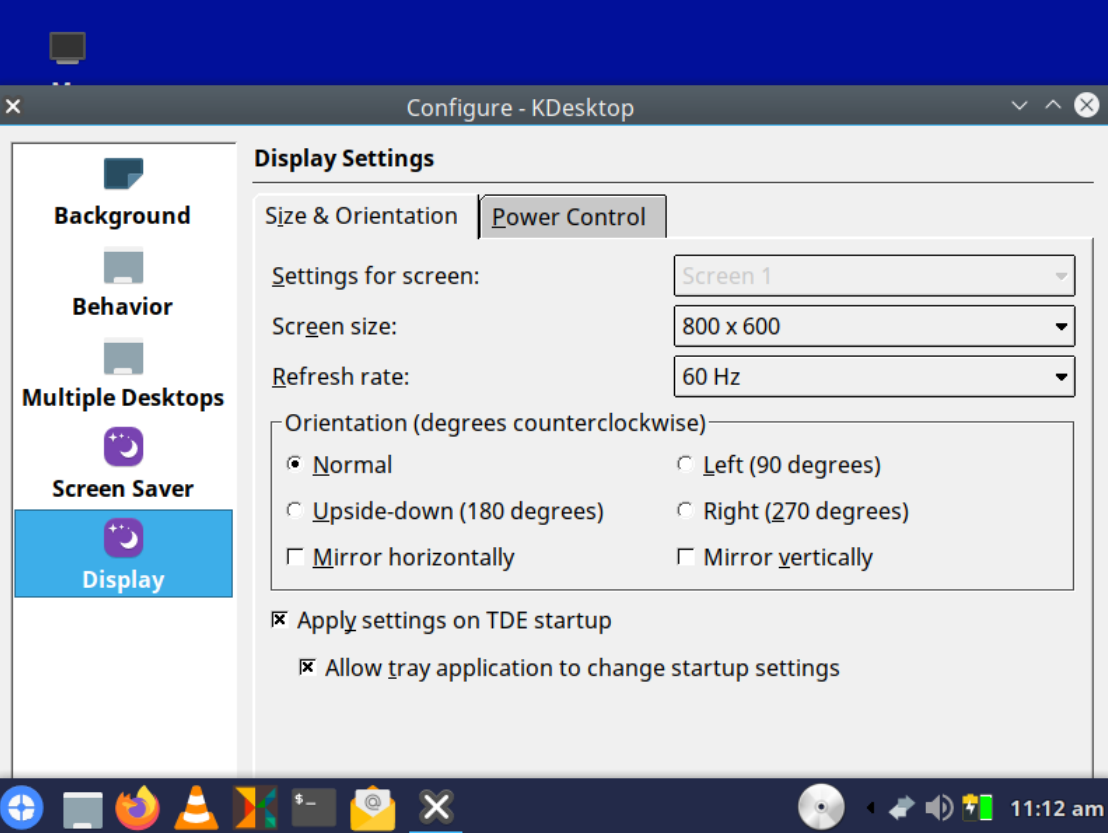Screen dimensions: 1108x833
Task: Enable Mirror horizontally
Action: click(400, 557)
